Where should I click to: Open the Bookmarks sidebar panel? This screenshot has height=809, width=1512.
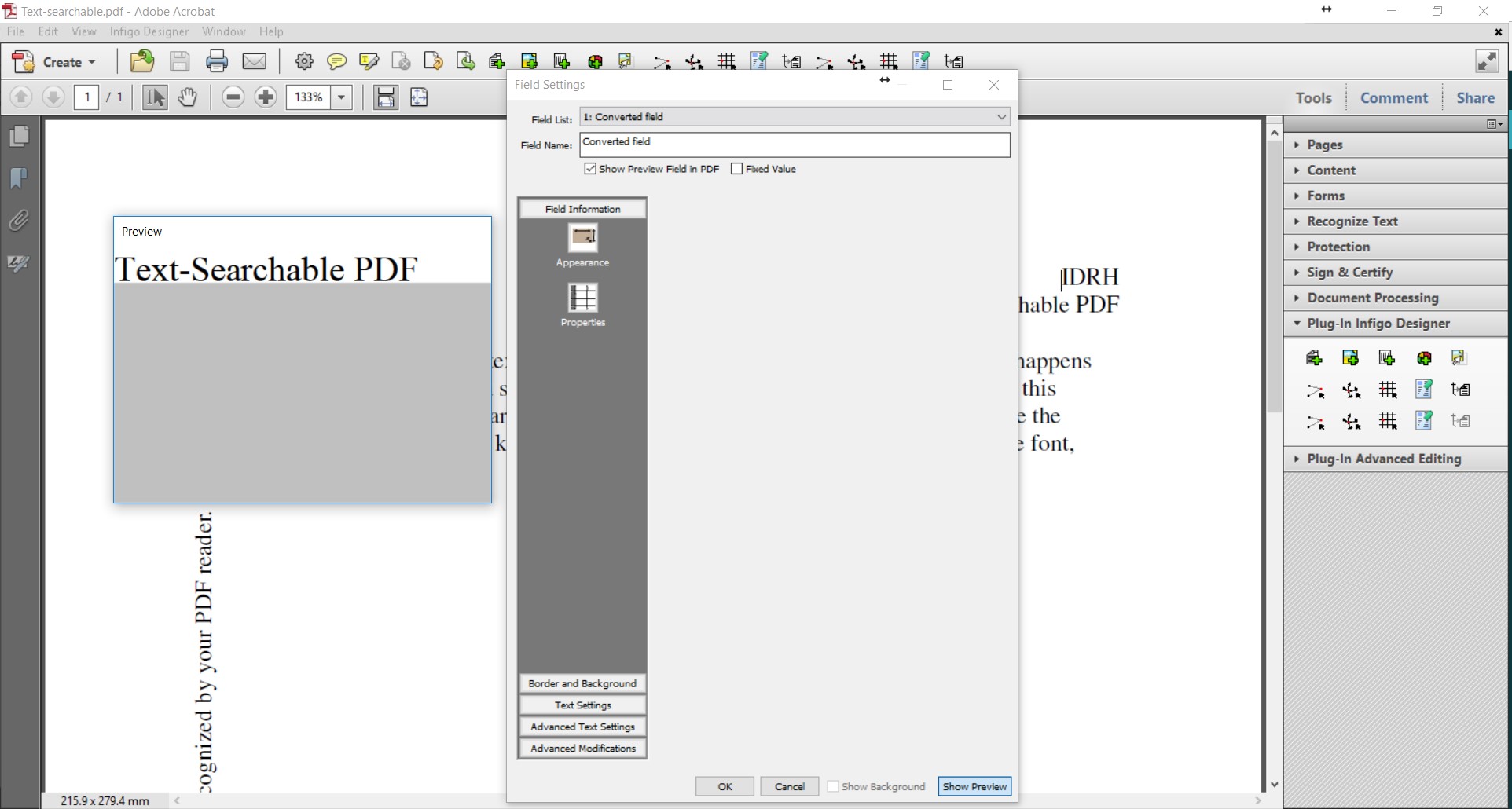click(x=19, y=178)
